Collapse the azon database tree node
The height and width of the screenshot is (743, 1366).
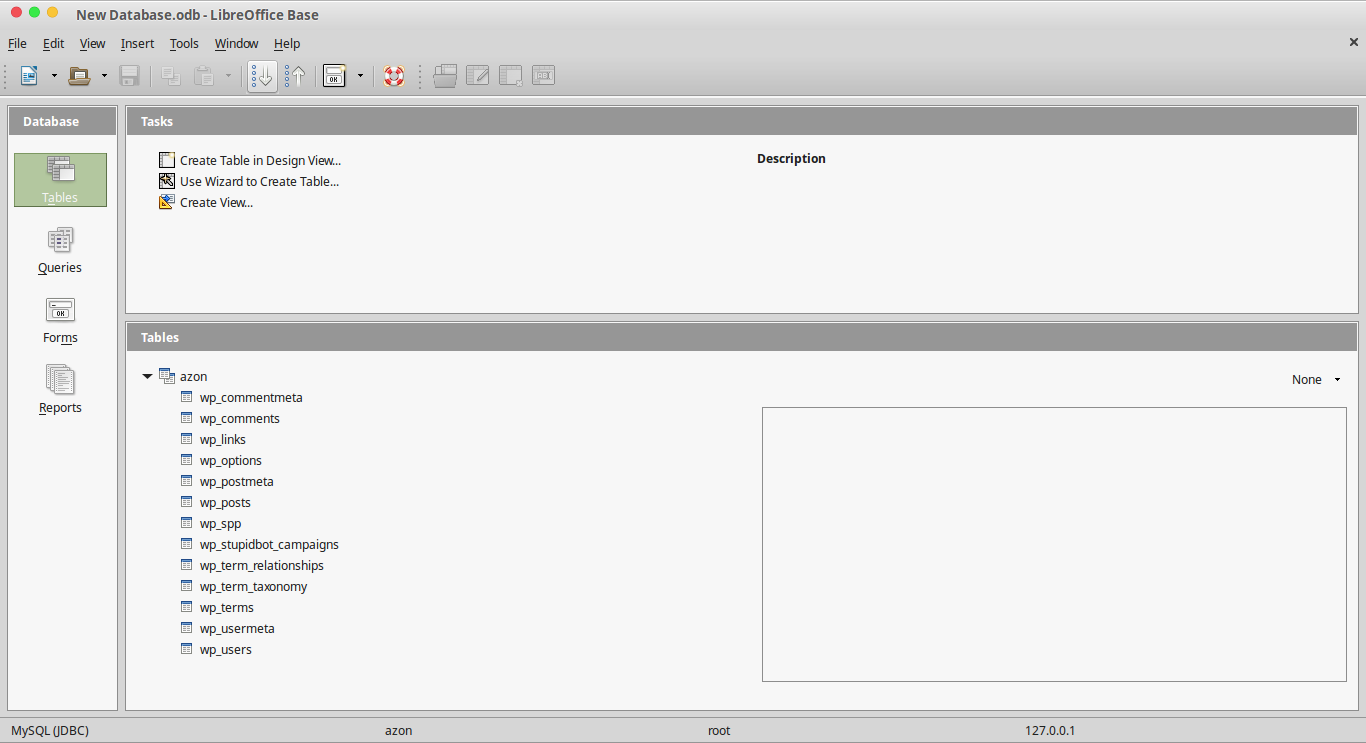[148, 377]
